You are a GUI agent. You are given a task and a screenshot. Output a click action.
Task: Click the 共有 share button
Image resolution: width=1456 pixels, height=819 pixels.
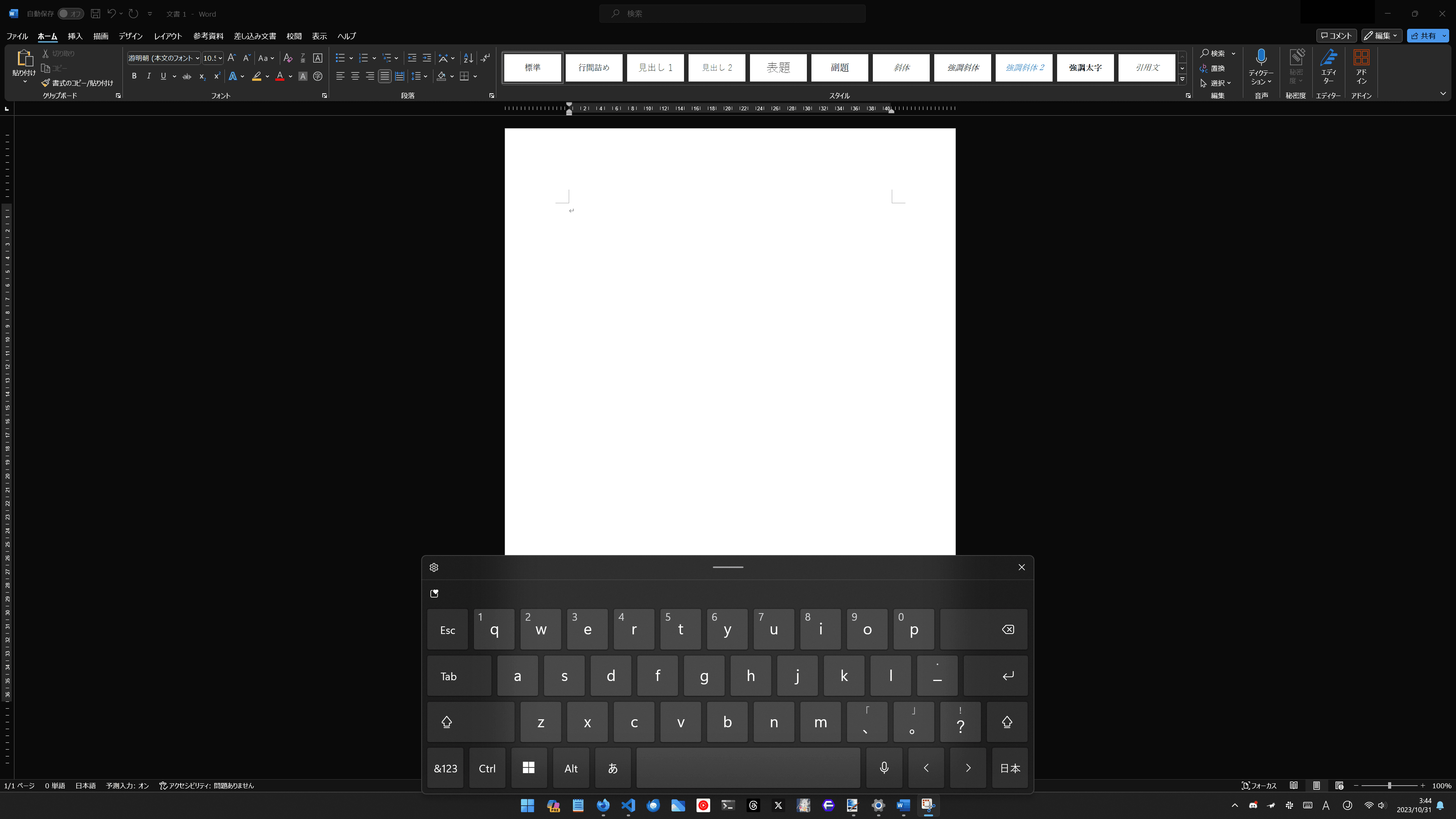click(1424, 36)
